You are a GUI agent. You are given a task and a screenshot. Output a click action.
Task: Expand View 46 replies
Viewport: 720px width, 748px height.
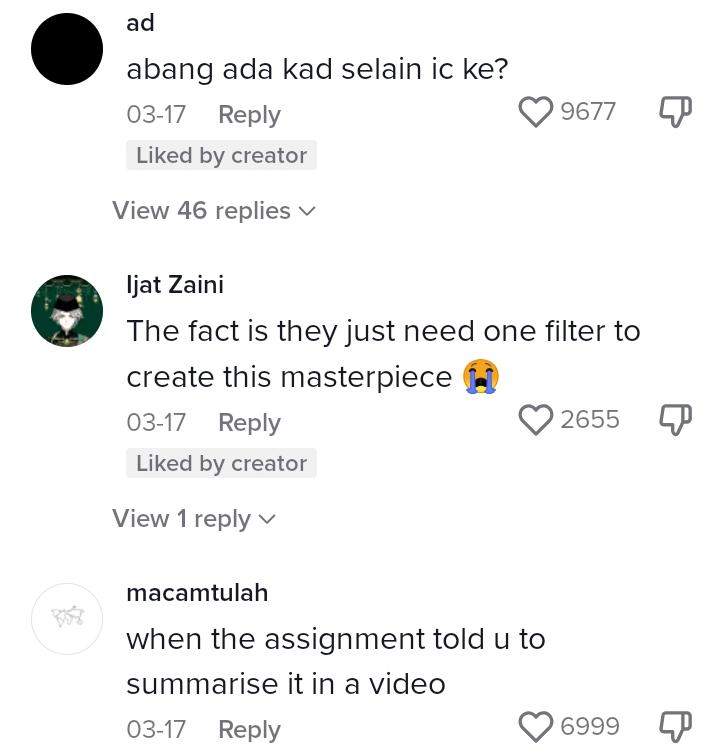click(x=214, y=211)
